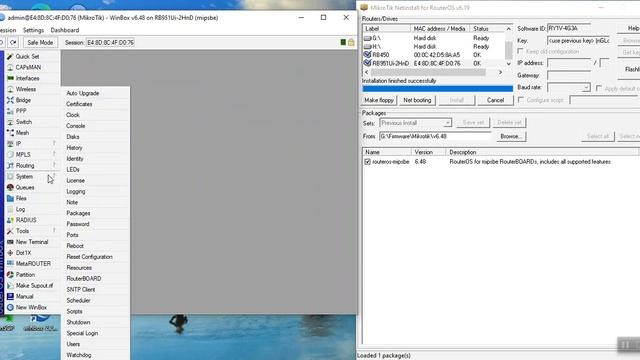Click the Key input field
Viewport: 640px width, 360px height.
click(578, 40)
